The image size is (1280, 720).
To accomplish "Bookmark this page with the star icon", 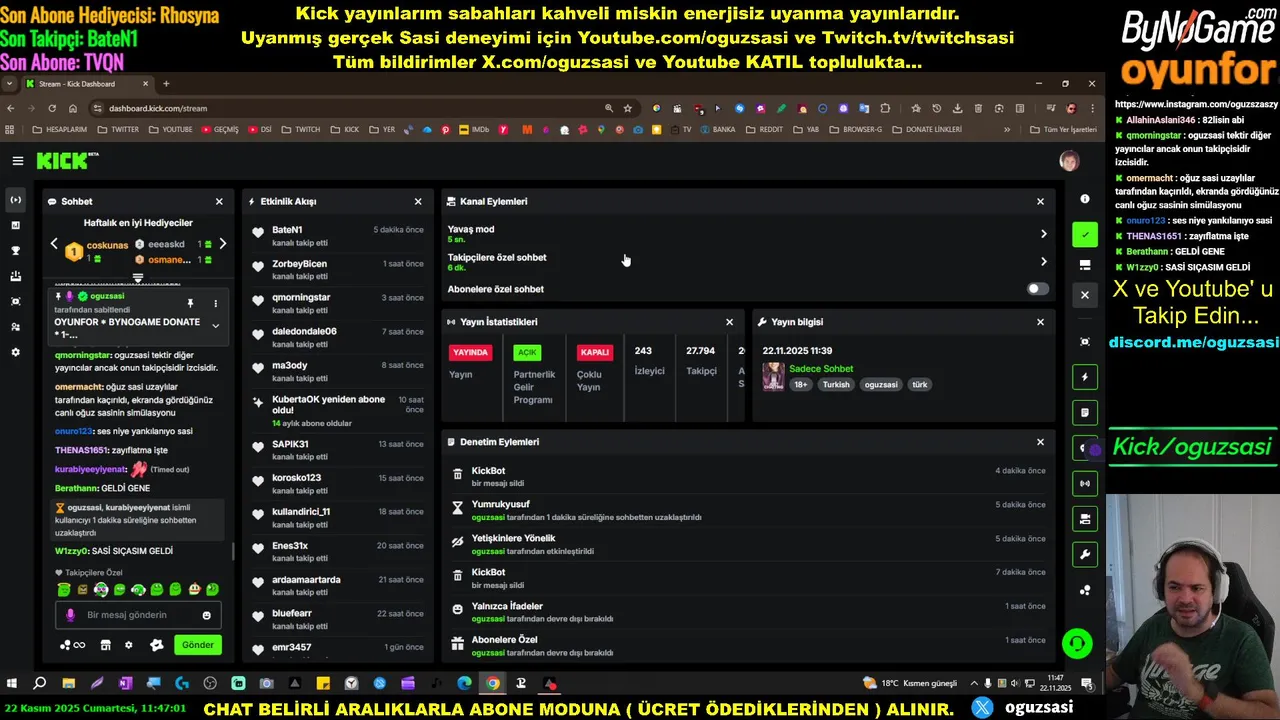I will click(628, 108).
